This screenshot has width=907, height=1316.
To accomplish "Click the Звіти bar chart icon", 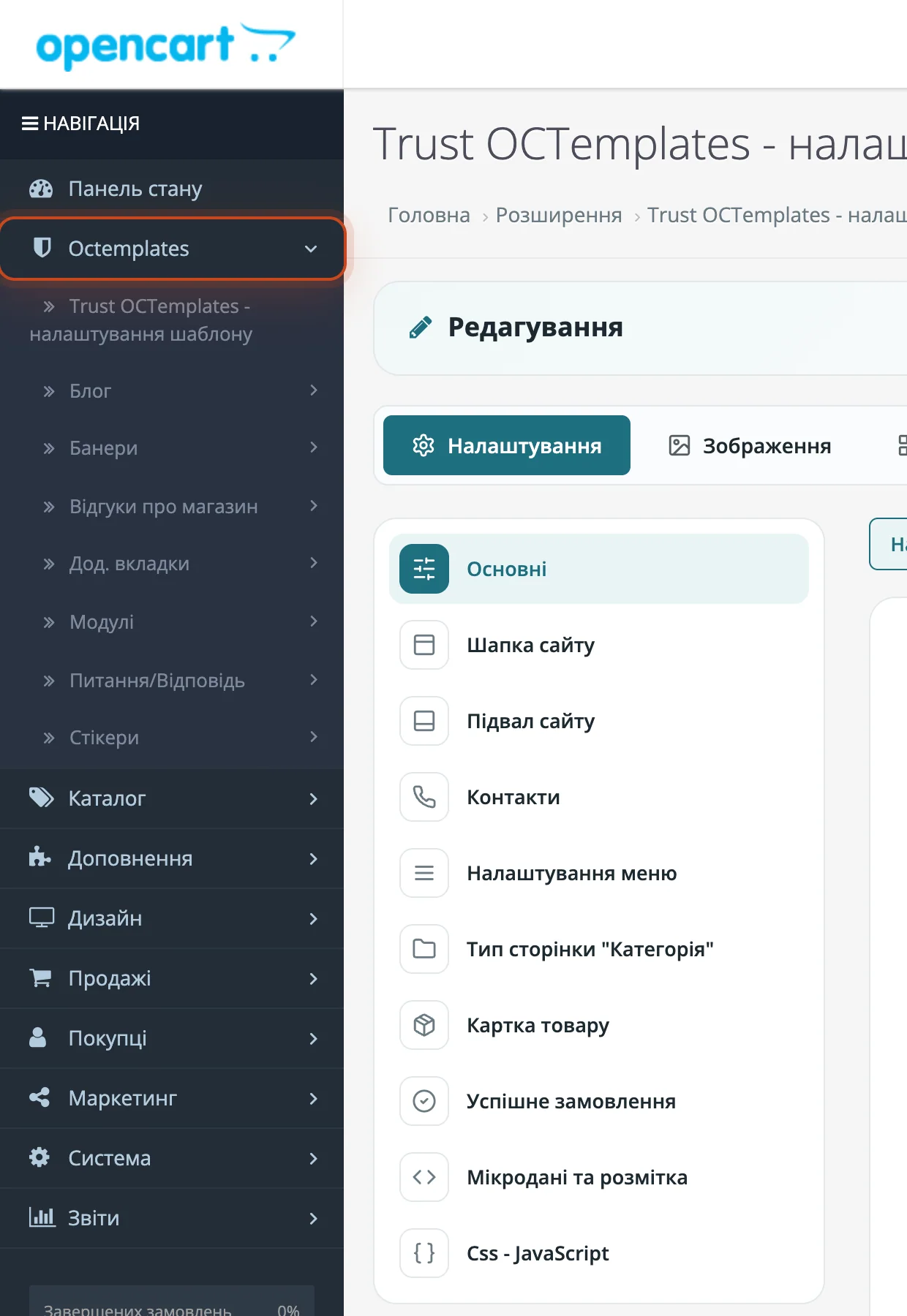I will coord(42,1217).
